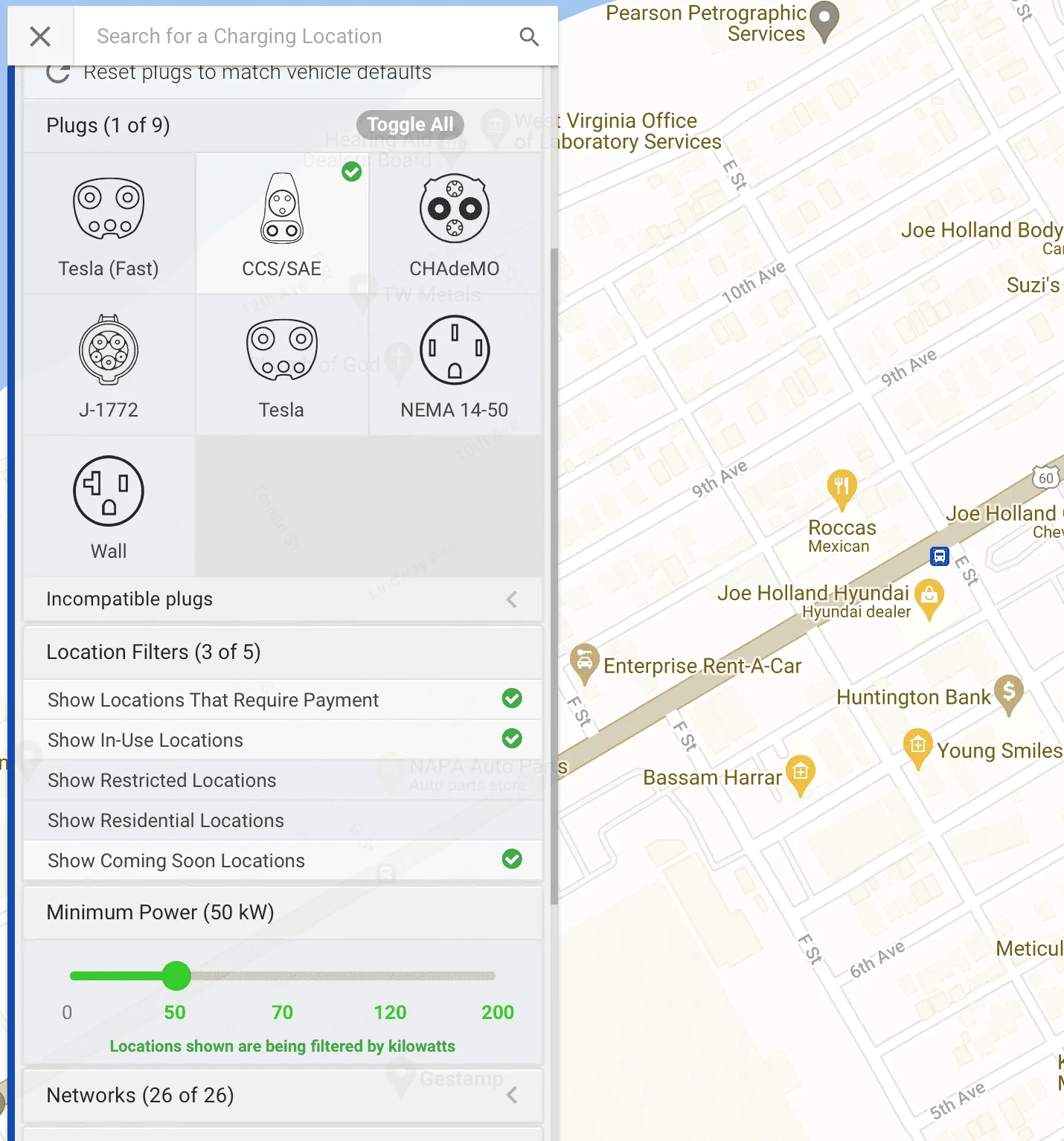
Task: Set minimum power to 70 kW
Action: 282,1012
